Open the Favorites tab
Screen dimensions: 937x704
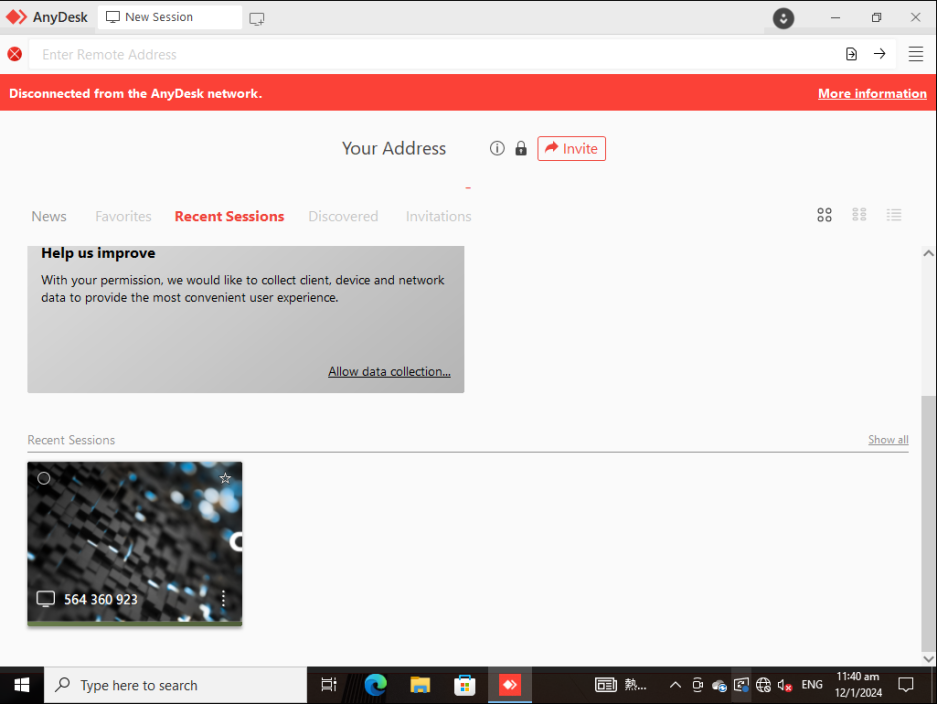[x=123, y=216]
